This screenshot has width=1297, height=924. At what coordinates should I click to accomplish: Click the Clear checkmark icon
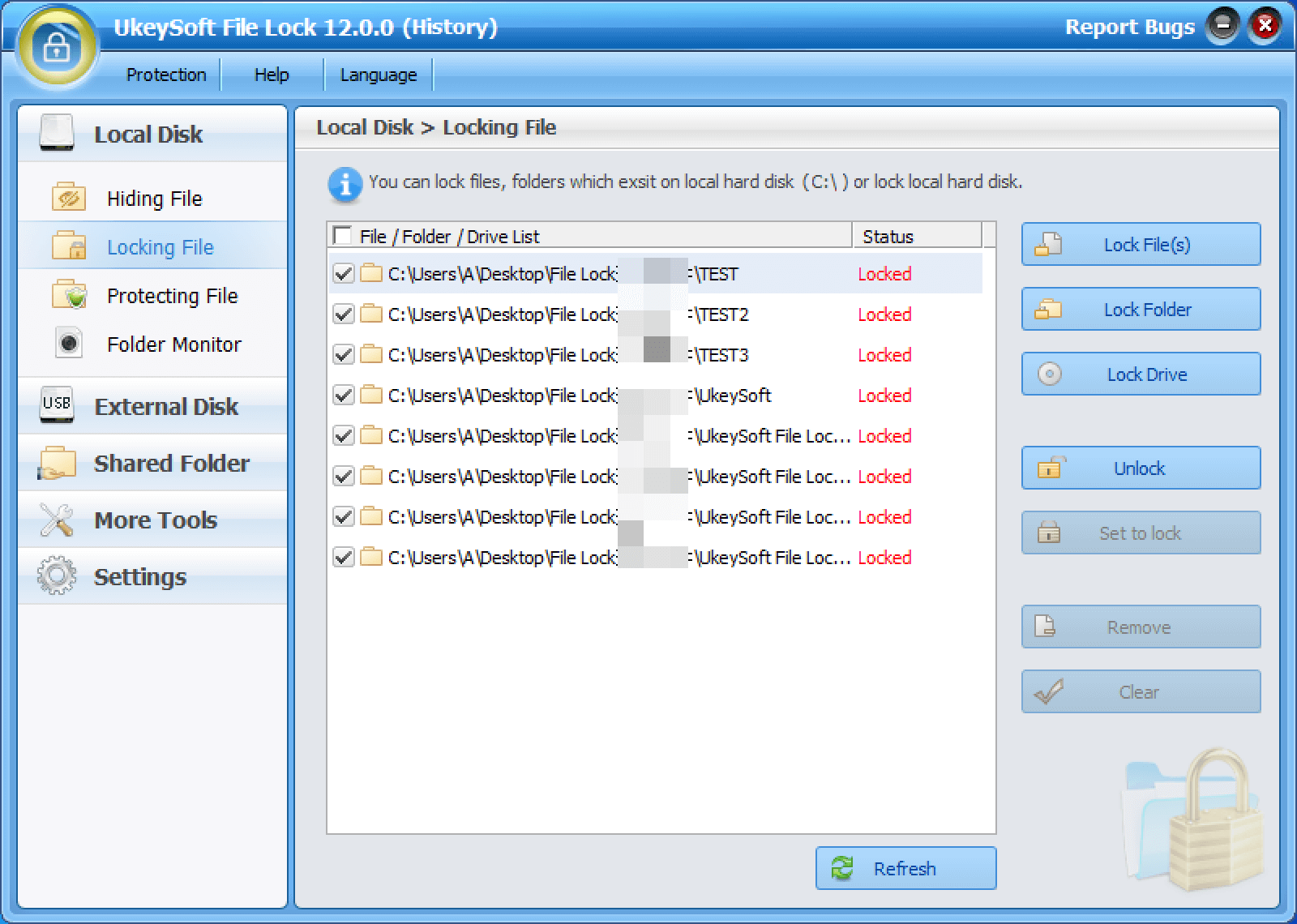click(1049, 691)
